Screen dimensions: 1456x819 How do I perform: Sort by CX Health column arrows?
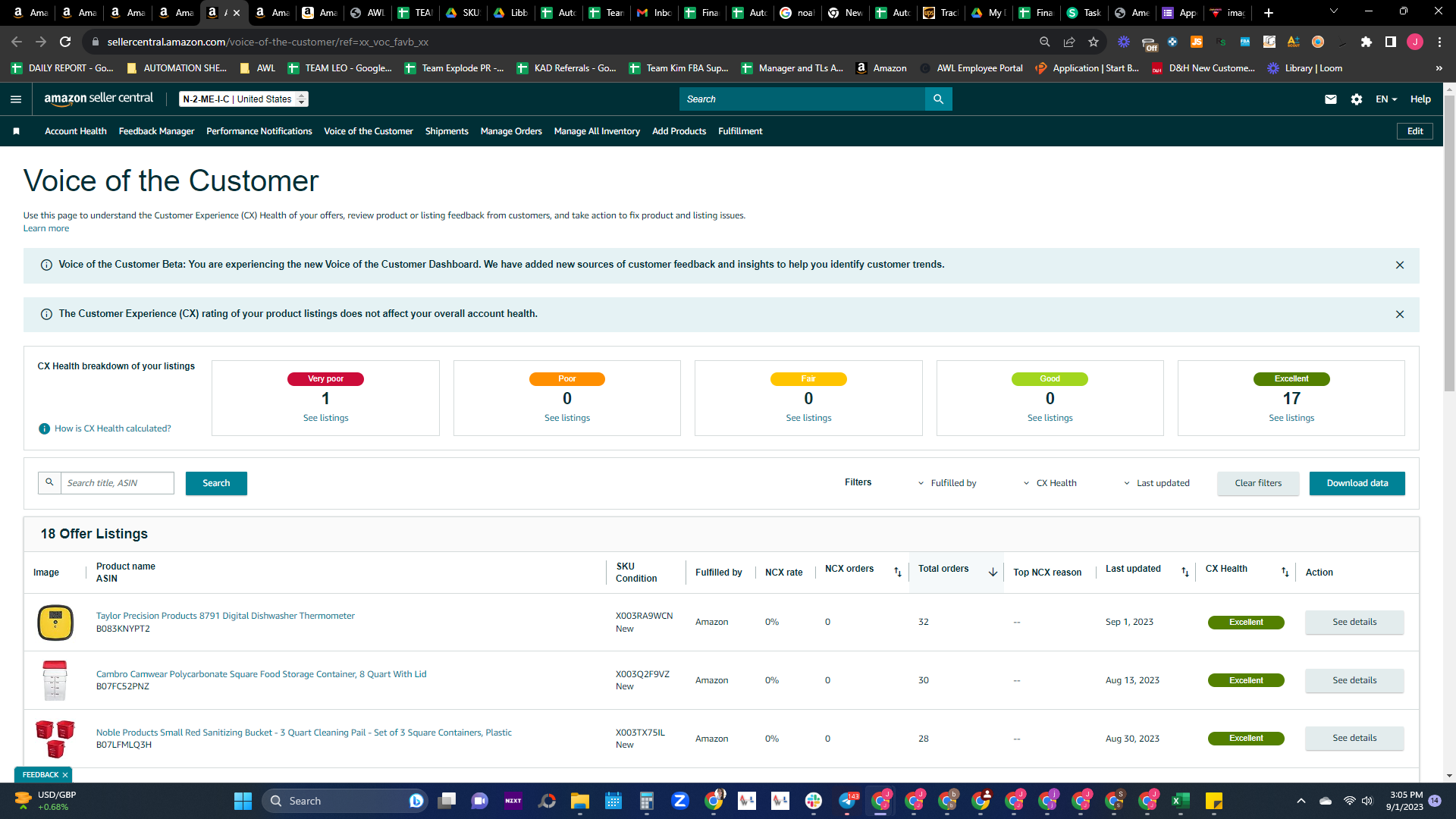pyautogui.click(x=1285, y=573)
